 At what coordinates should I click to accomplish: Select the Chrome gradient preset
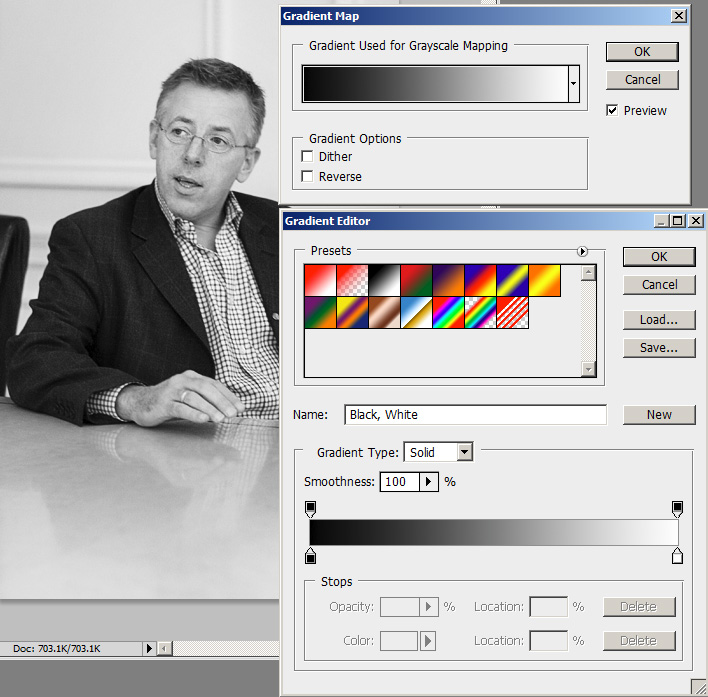416,313
